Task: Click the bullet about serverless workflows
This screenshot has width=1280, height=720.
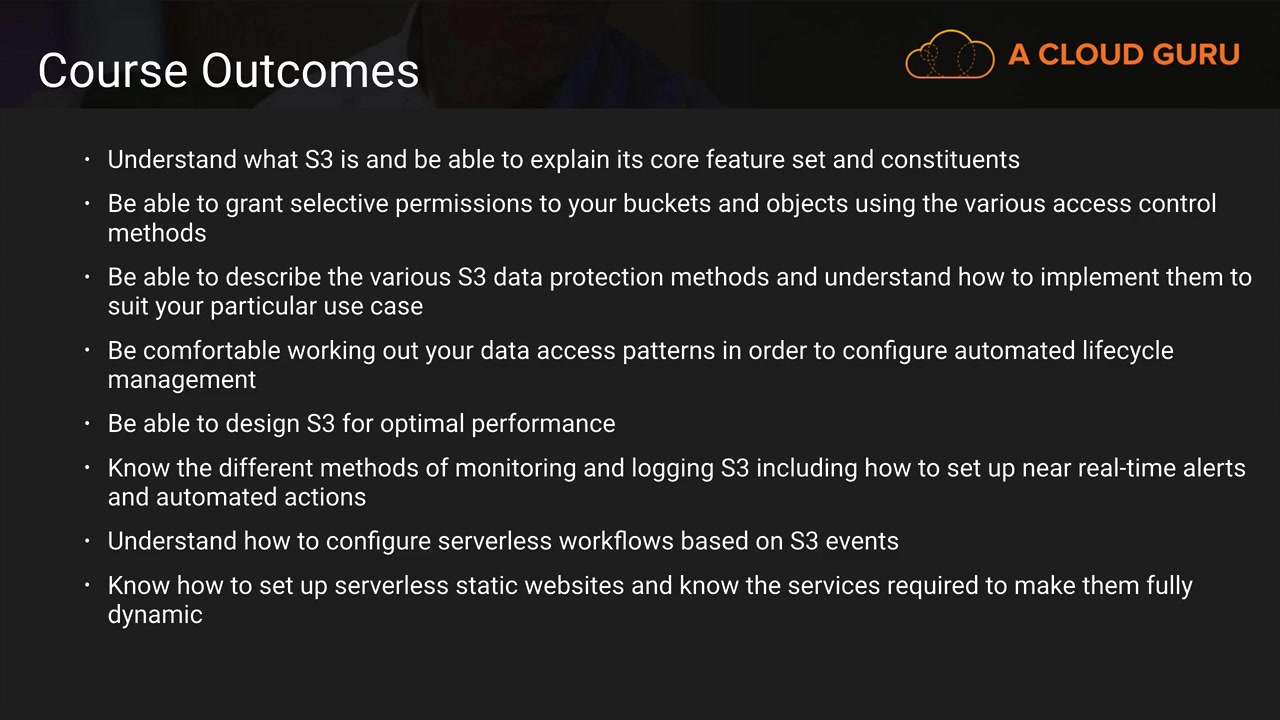Action: 503,541
